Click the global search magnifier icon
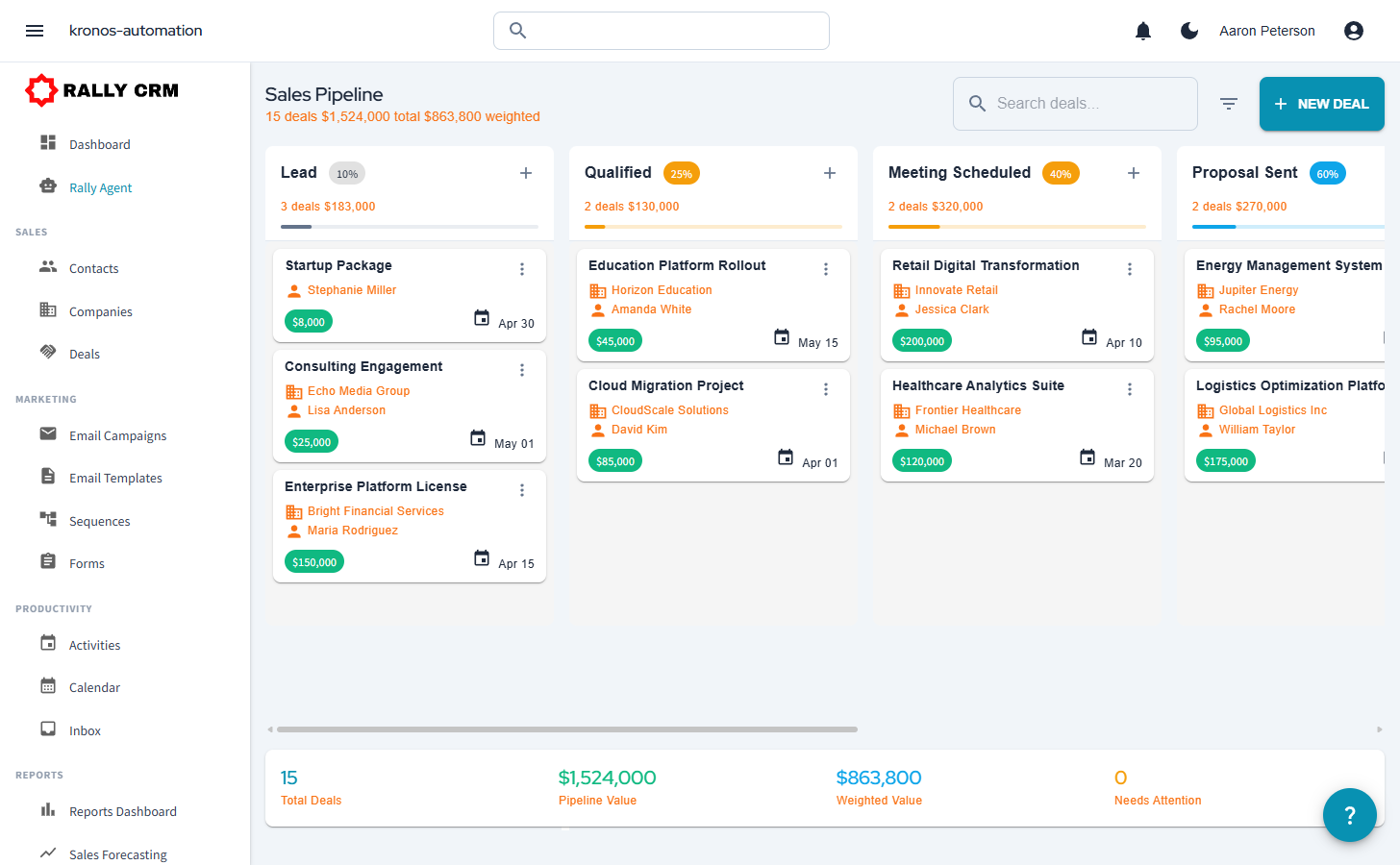1400x865 pixels. point(517,30)
